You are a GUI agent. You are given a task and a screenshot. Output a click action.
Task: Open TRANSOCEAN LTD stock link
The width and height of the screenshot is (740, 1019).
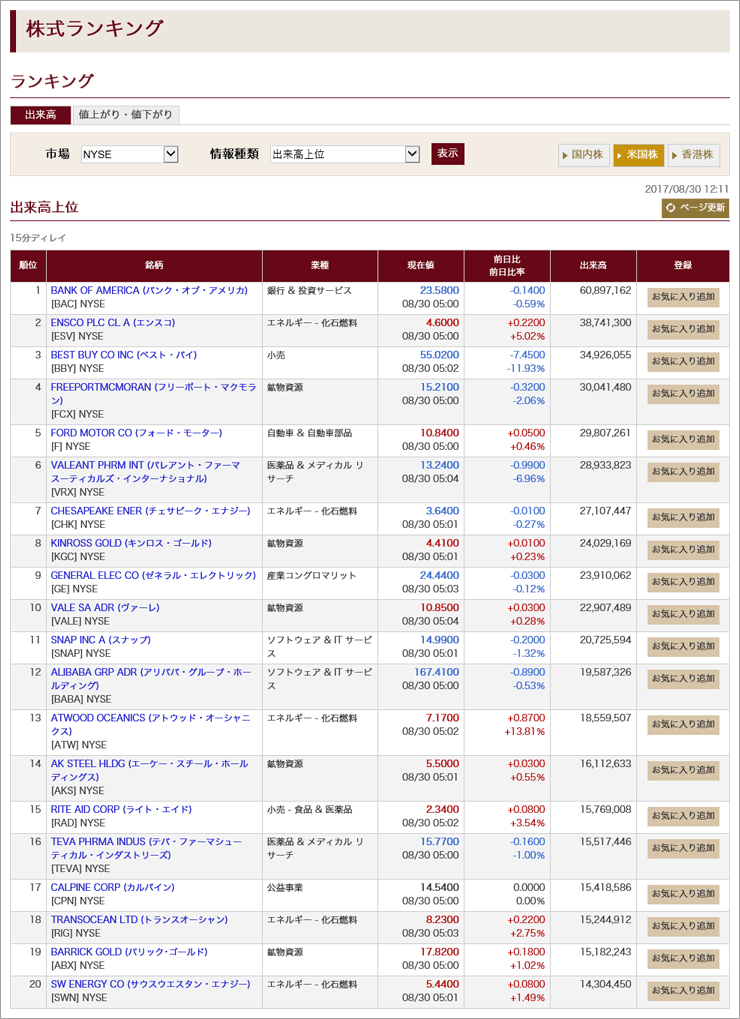[140, 920]
